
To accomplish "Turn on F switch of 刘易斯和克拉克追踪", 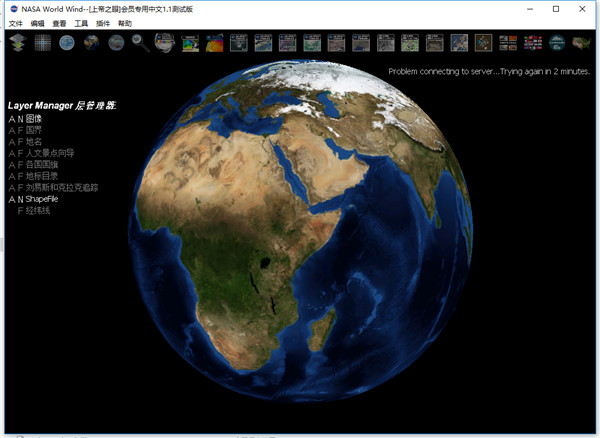I will coord(21,188).
